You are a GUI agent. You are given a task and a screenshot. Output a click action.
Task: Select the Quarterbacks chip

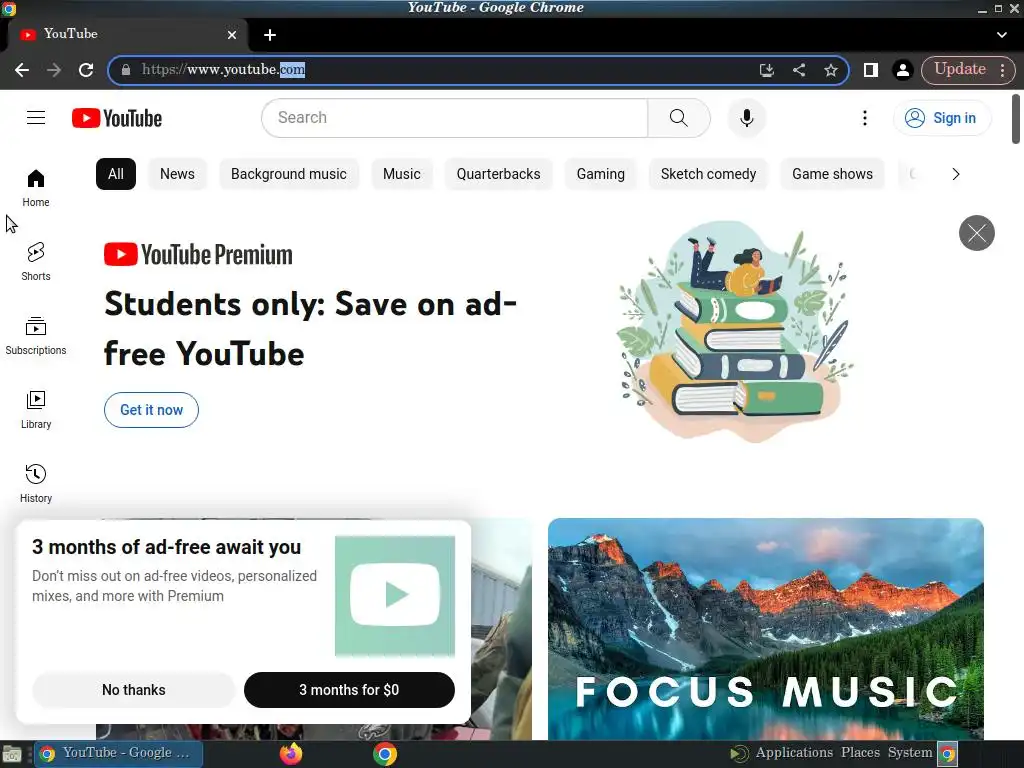pos(498,174)
